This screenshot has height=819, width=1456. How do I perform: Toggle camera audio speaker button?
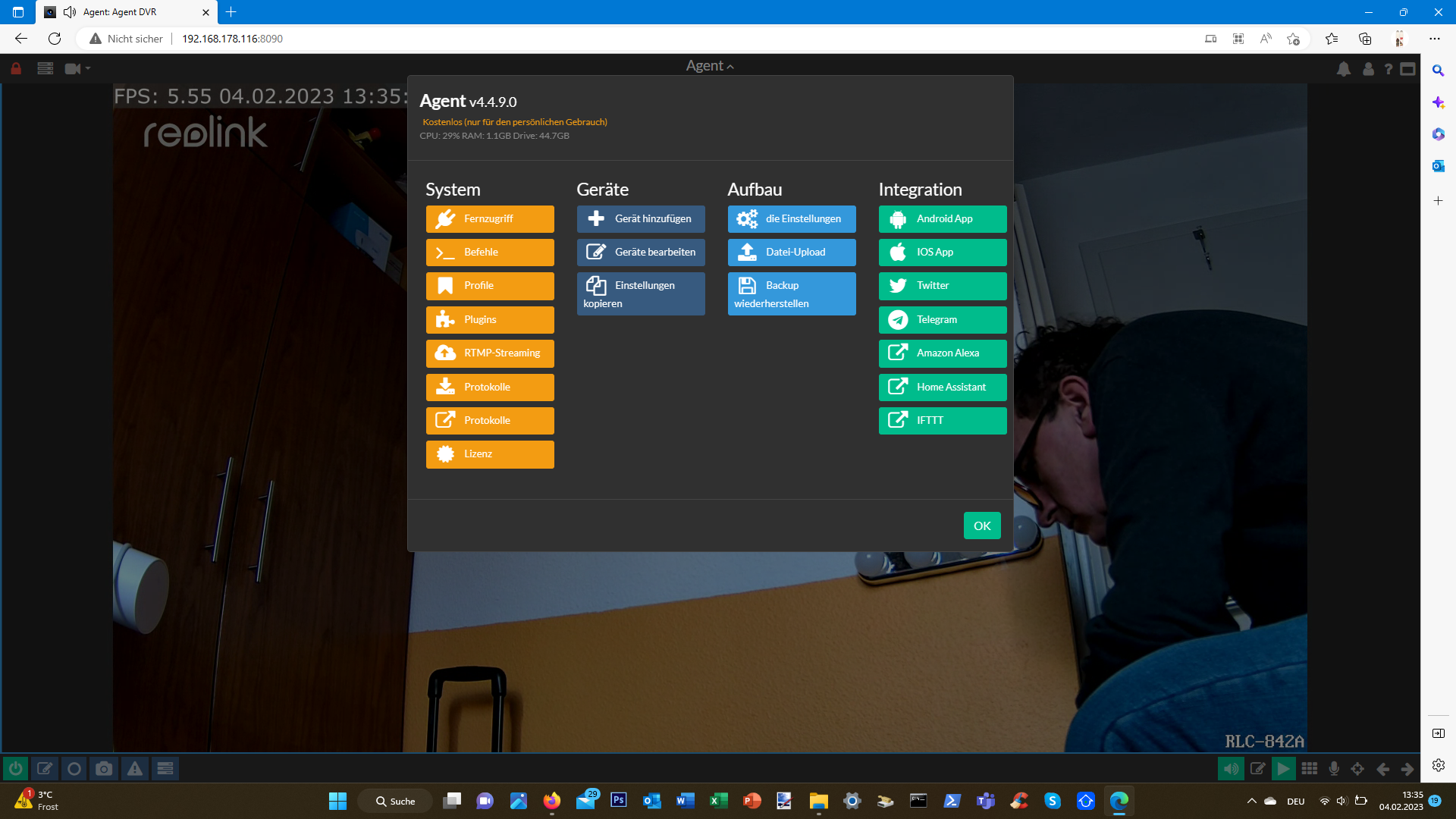coord(1231,769)
